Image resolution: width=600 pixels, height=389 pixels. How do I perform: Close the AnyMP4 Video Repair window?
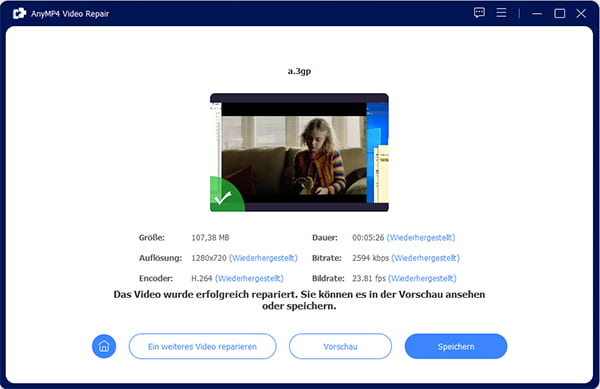pyautogui.click(x=581, y=13)
